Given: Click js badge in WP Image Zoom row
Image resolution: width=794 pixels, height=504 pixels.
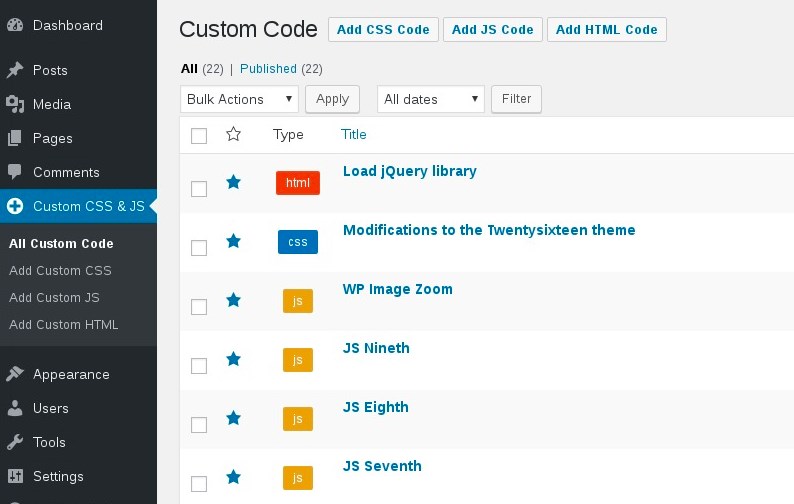Looking at the screenshot, I should pos(298,301).
